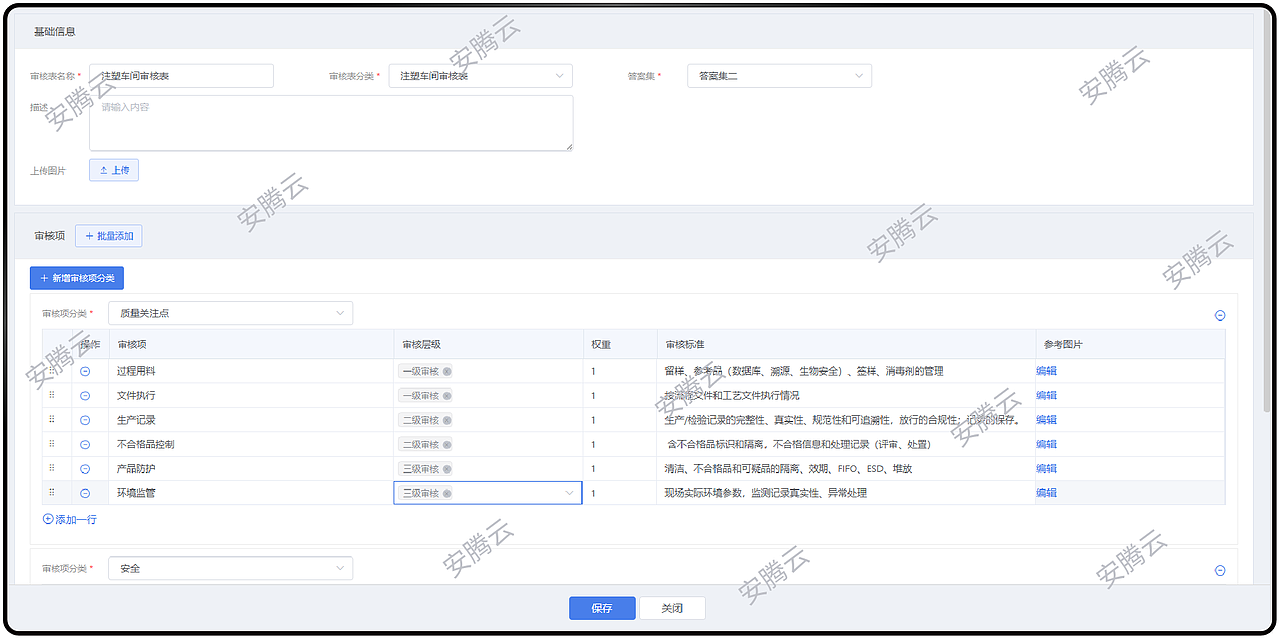
Task: Focus the 审核表名称 input field
Action: [181, 76]
